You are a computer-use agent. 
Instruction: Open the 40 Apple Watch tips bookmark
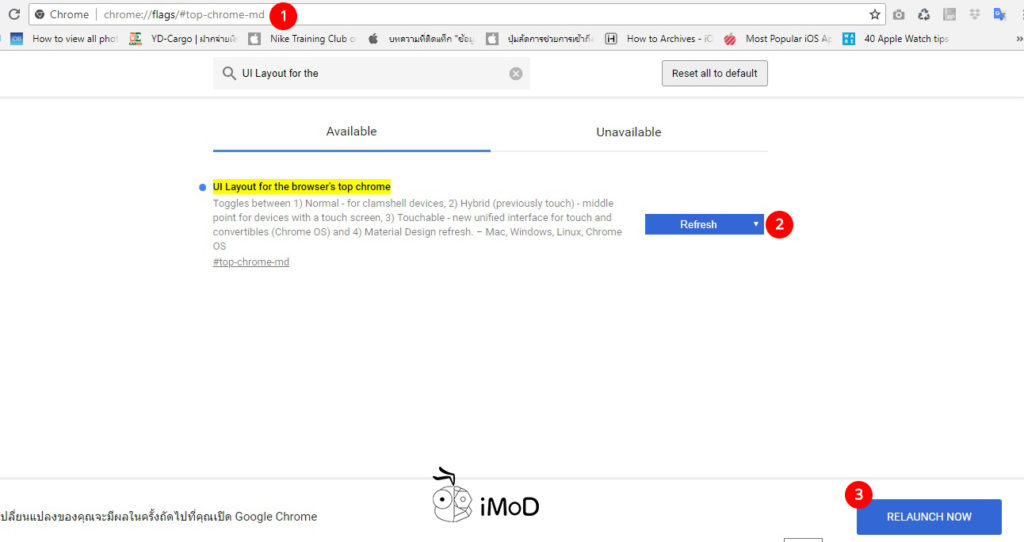pos(896,39)
